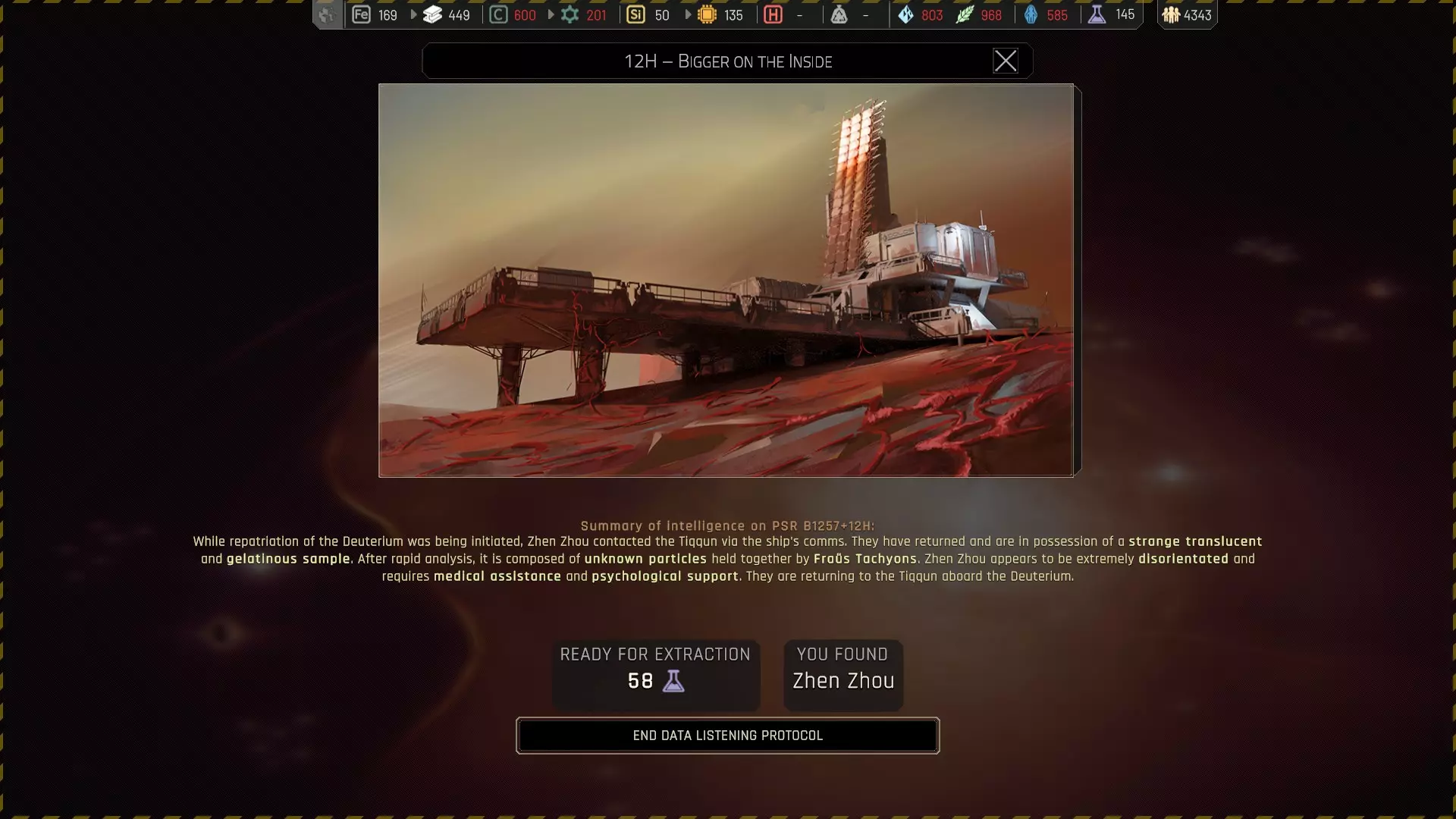Click the orange electronics chip icon
This screenshot has height=819, width=1456.
pyautogui.click(x=707, y=14)
